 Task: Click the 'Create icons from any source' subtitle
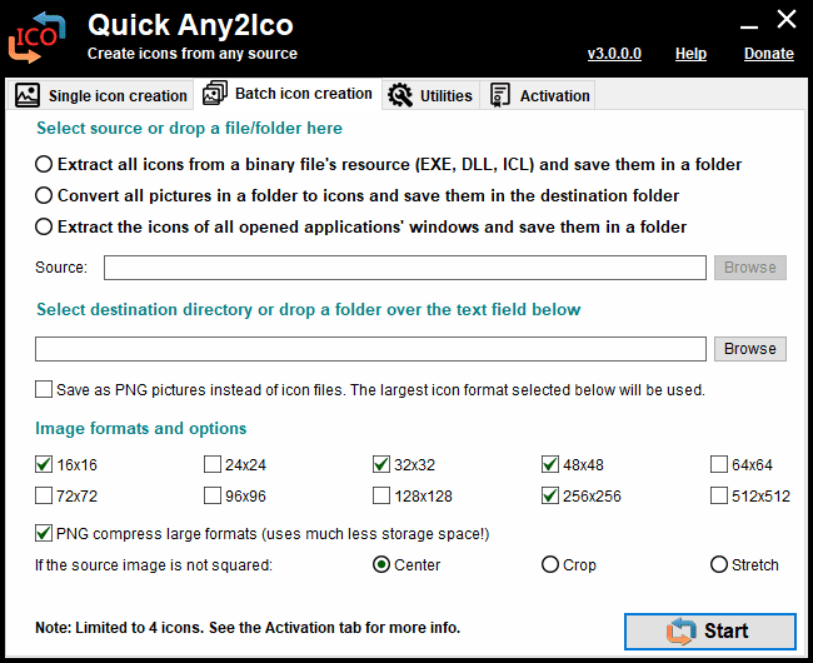tap(192, 53)
